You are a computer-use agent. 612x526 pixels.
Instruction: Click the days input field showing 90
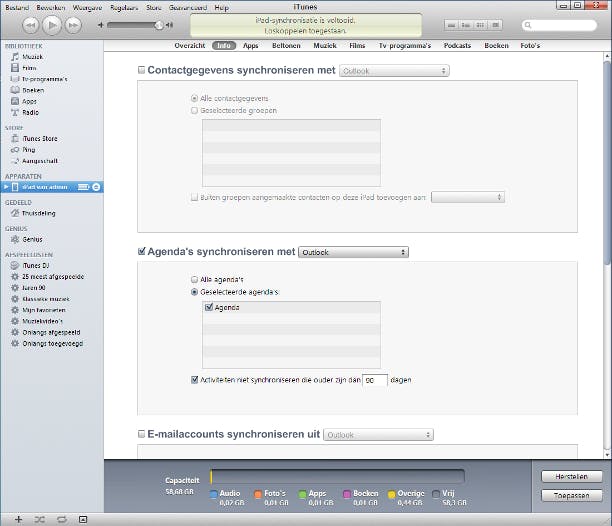click(x=375, y=380)
